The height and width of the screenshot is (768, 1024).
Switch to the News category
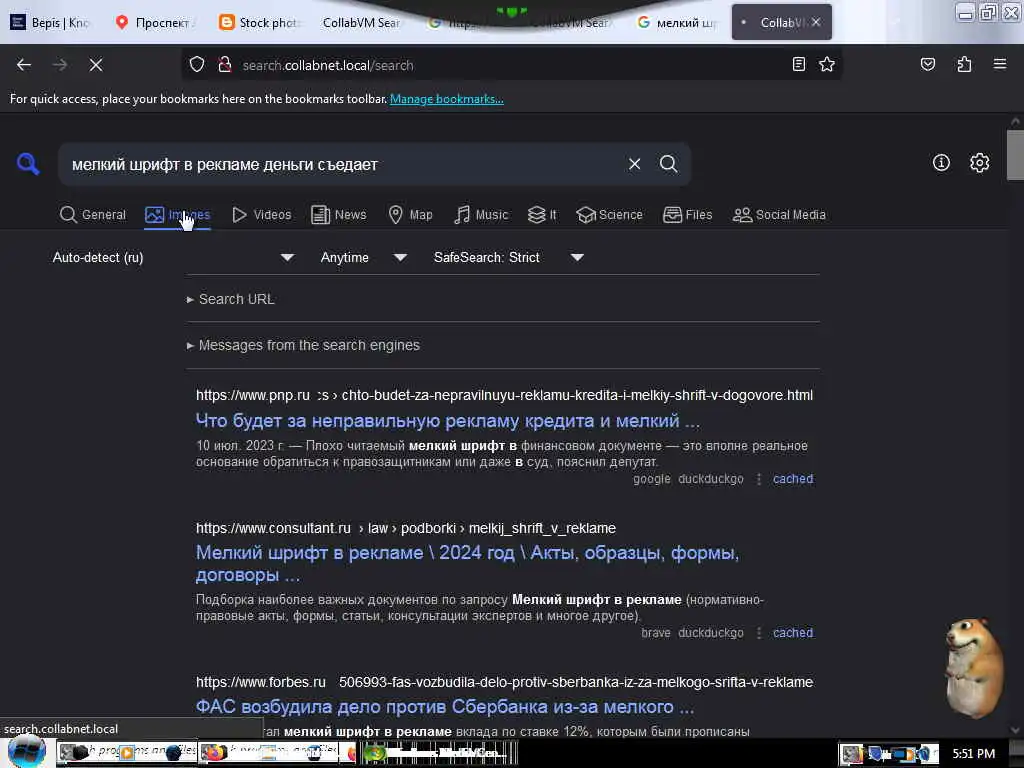point(339,215)
